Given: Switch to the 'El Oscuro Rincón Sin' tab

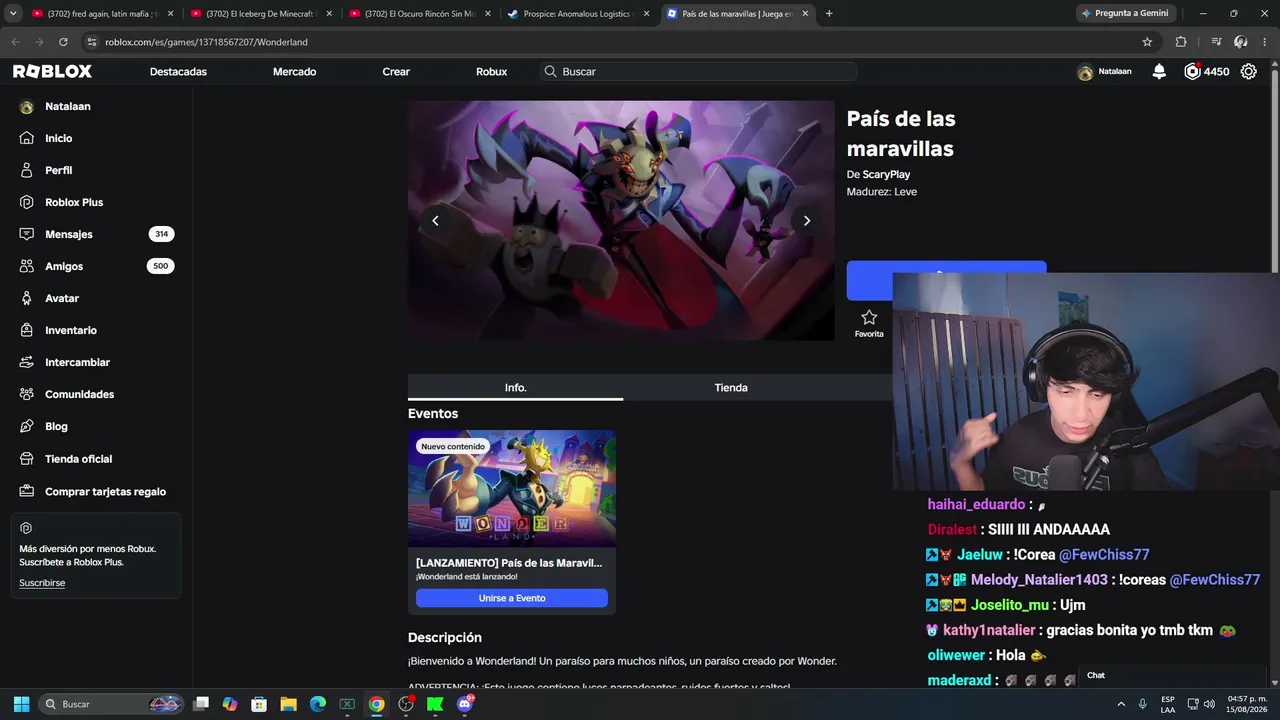Looking at the screenshot, I should [419, 14].
